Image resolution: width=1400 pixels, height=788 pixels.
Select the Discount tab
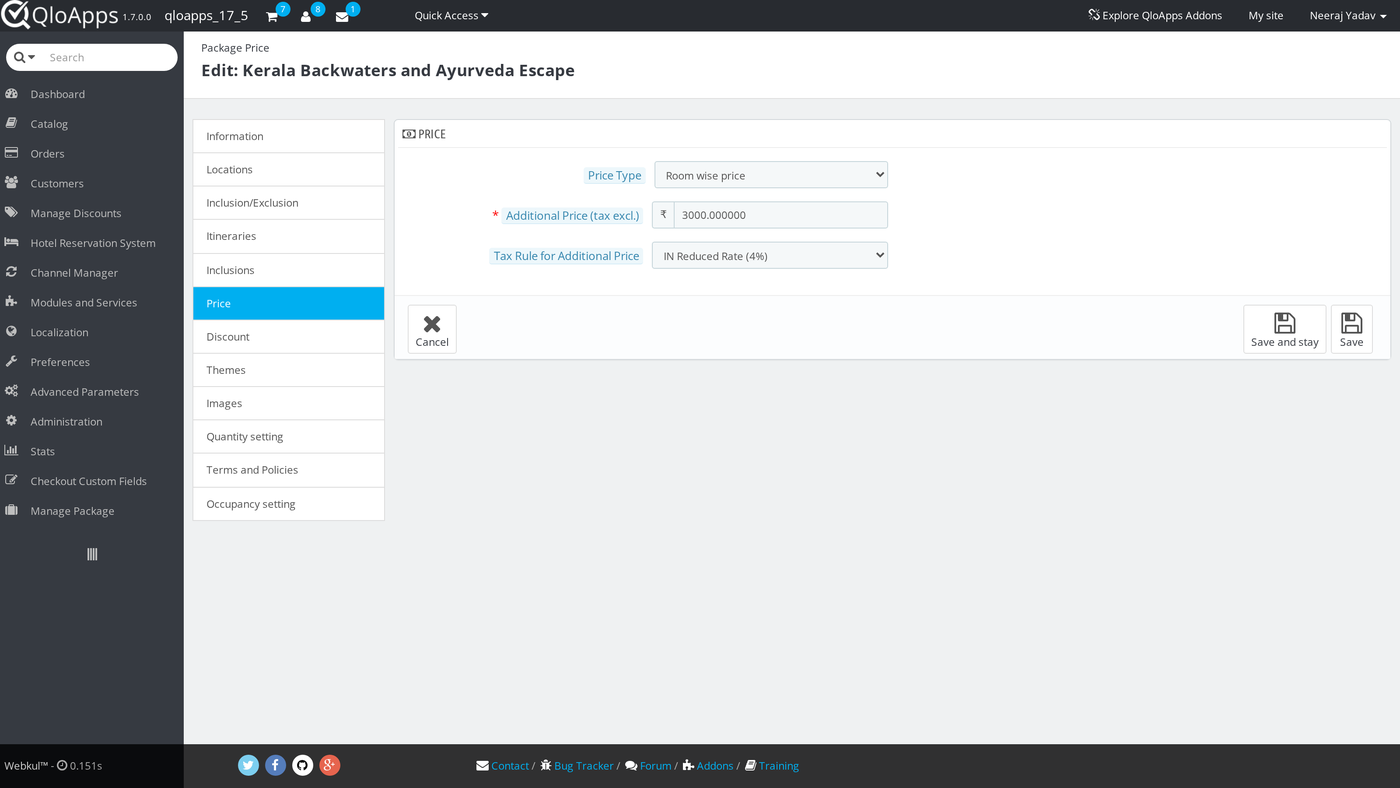289,337
